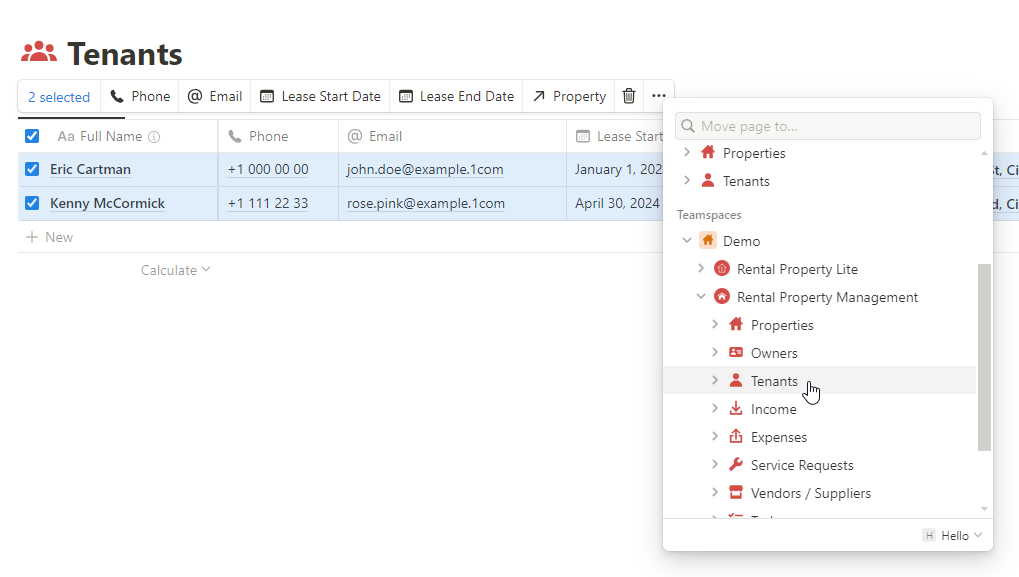Viewport: 1019px width, 577px height.
Task: Collapse the Demo teamspace
Action: tap(687, 240)
